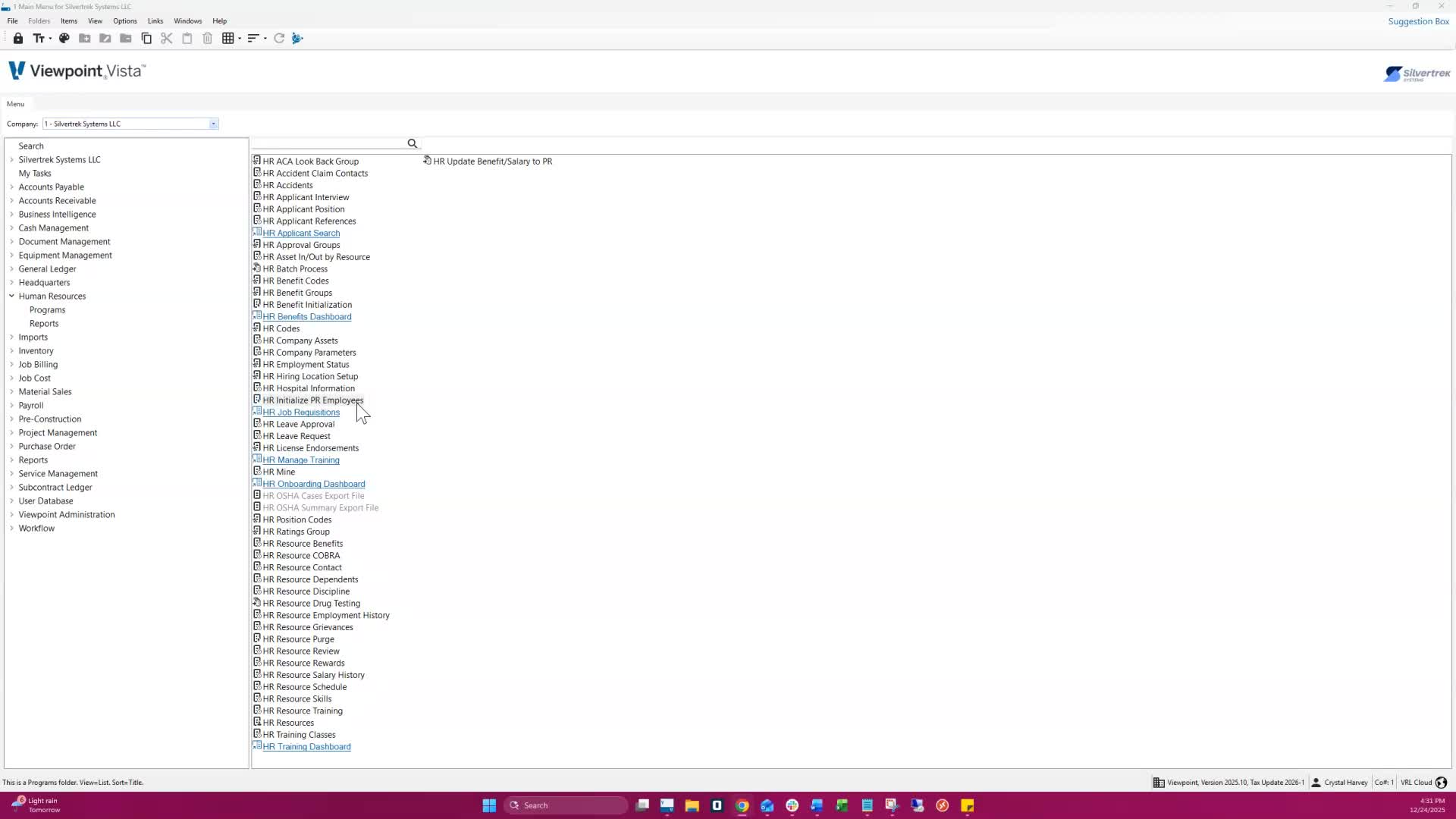Open the font size dropdown arrow
Viewport: 1456px width, 819px height.
(50, 39)
